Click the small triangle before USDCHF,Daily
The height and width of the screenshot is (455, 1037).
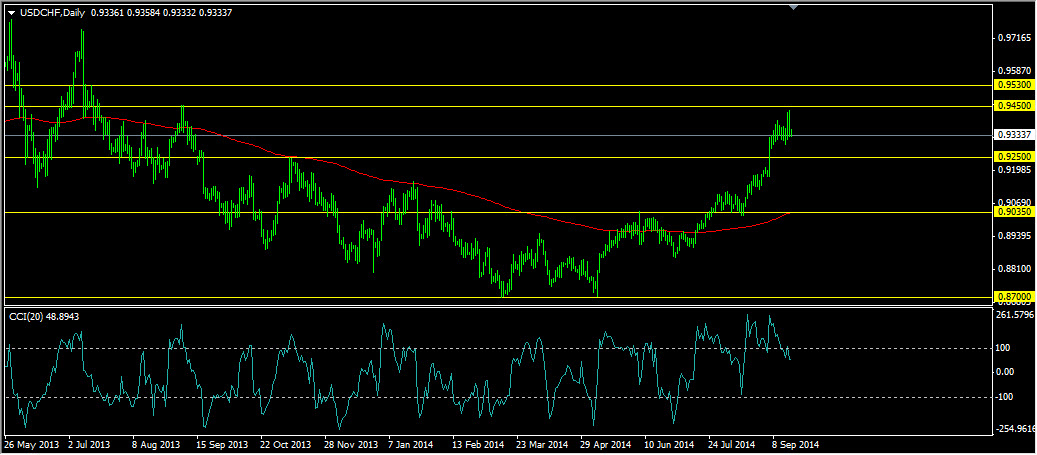point(10,13)
